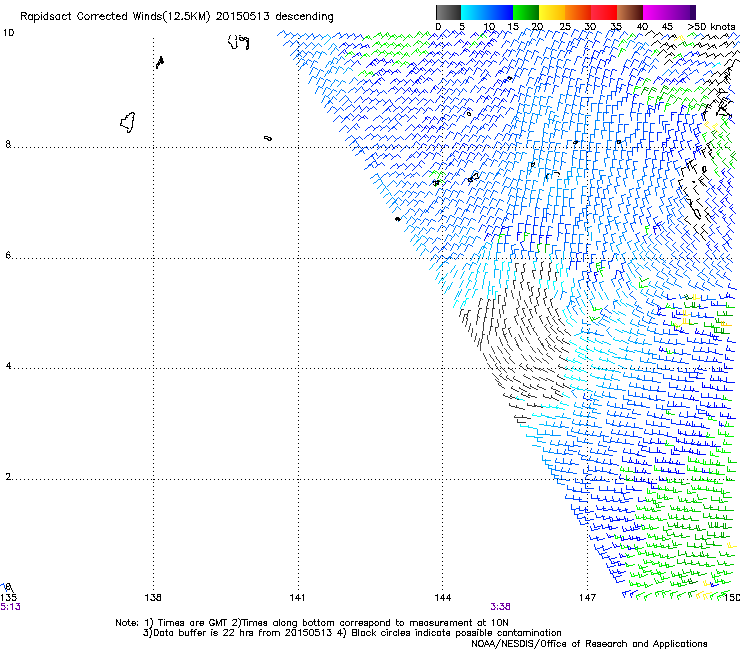Click the purple '3:38' time stamp
Image resolution: width=740 pixels, height=650 pixels.
[x=500, y=607]
